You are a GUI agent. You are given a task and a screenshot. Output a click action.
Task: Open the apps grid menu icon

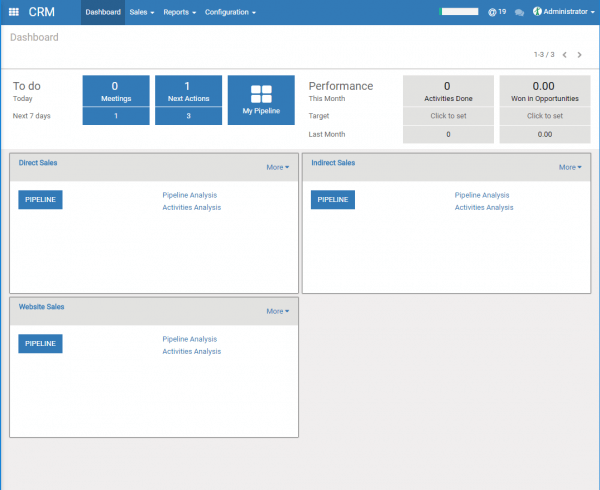[x=14, y=12]
